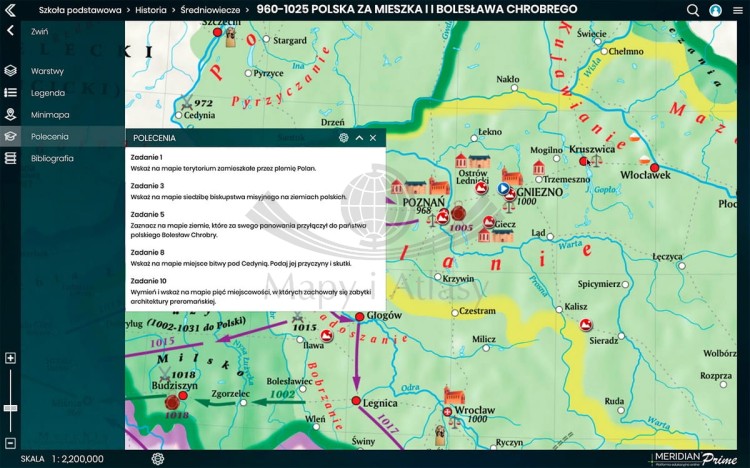Viewport: 750px width, 468px height.
Task: Open settings gear in Polecenia panel header
Action: coord(343,138)
